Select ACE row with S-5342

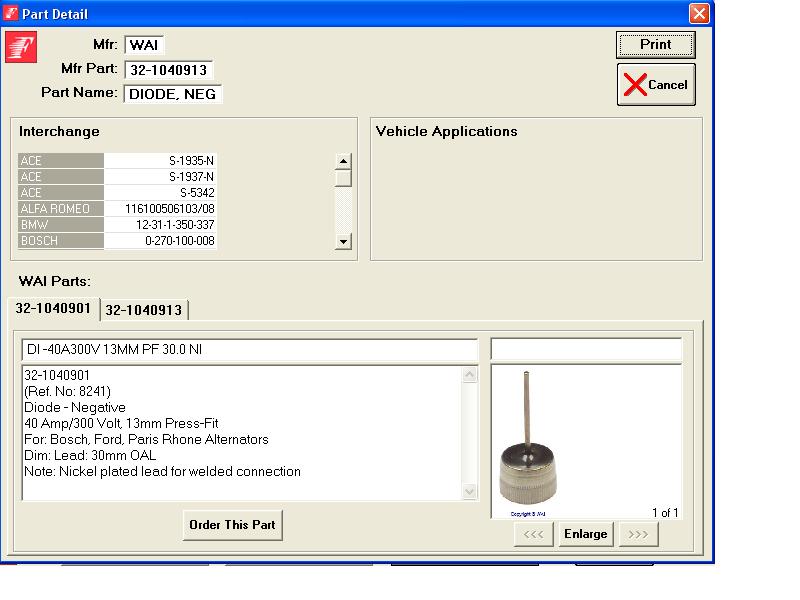coord(117,193)
